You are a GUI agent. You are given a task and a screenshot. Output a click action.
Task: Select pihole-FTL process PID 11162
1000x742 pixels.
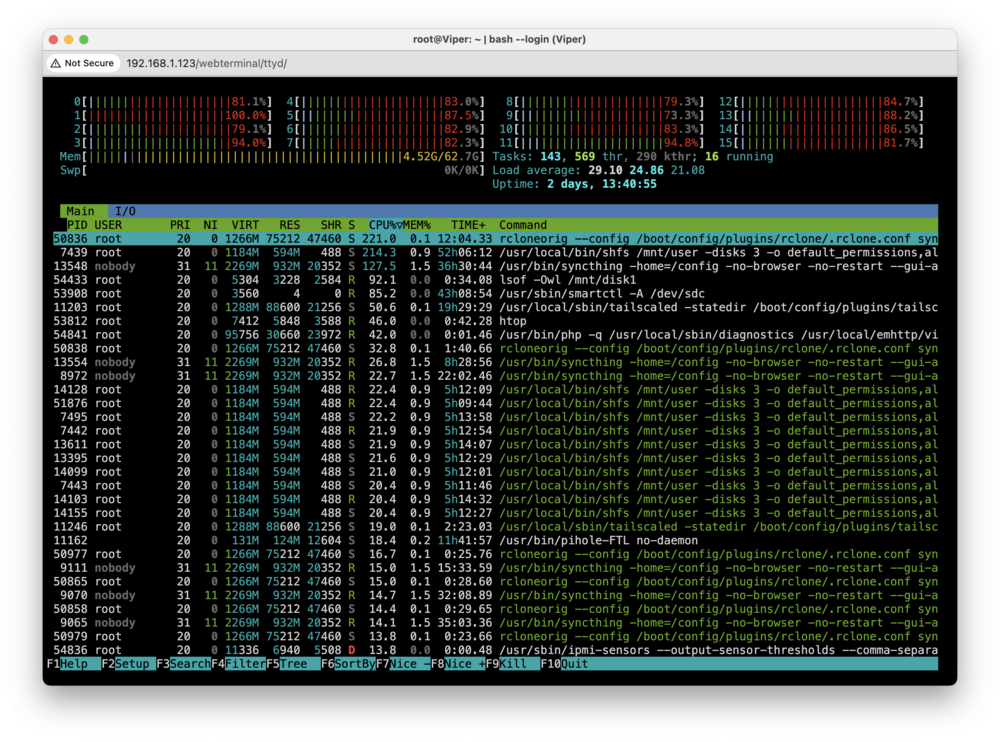pos(496,541)
